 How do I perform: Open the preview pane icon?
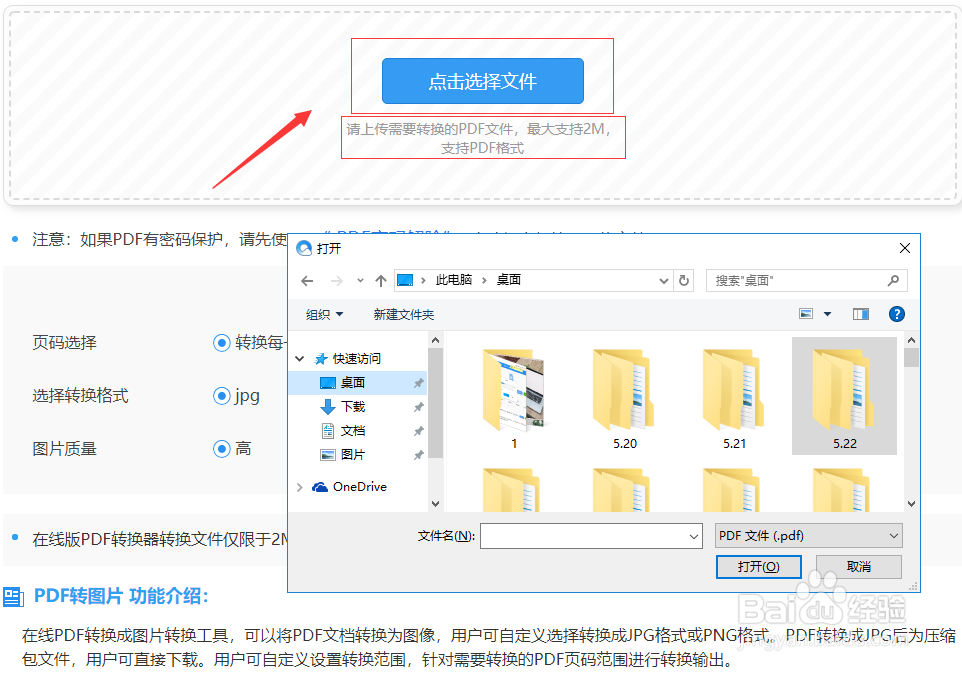[x=860, y=313]
